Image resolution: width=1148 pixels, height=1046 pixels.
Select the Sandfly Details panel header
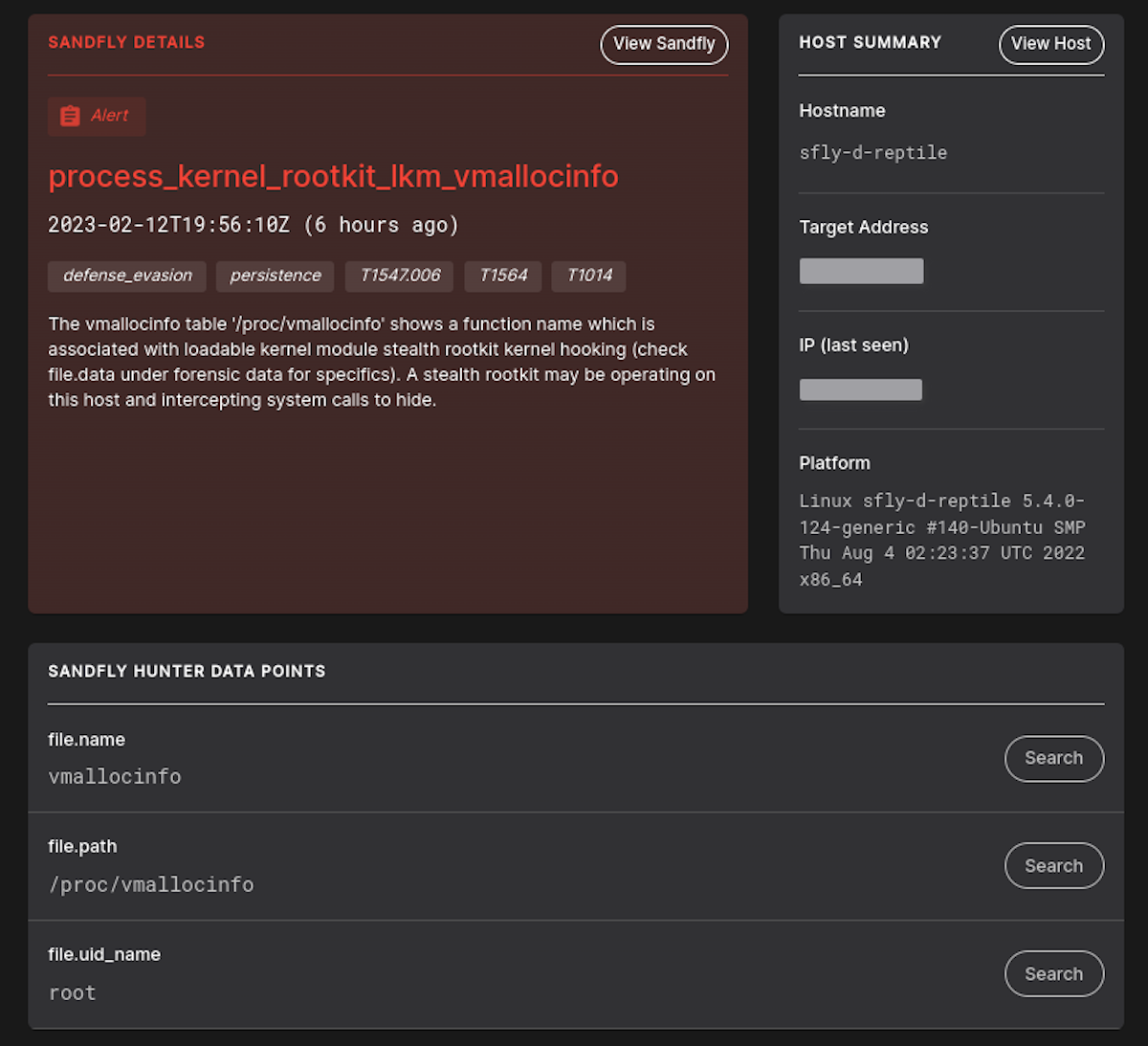click(x=126, y=42)
